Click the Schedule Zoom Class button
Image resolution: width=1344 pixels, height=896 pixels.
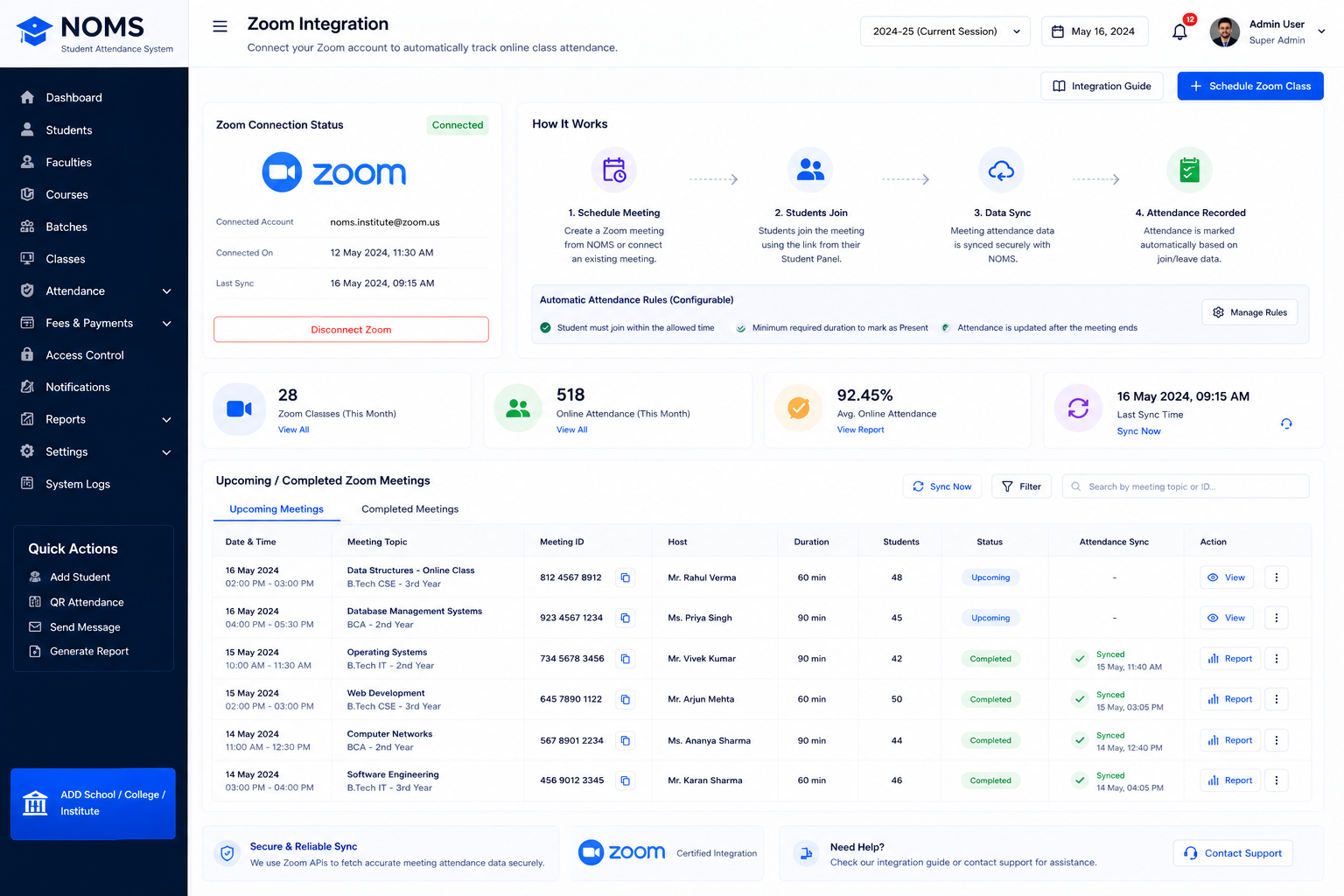tap(1250, 86)
